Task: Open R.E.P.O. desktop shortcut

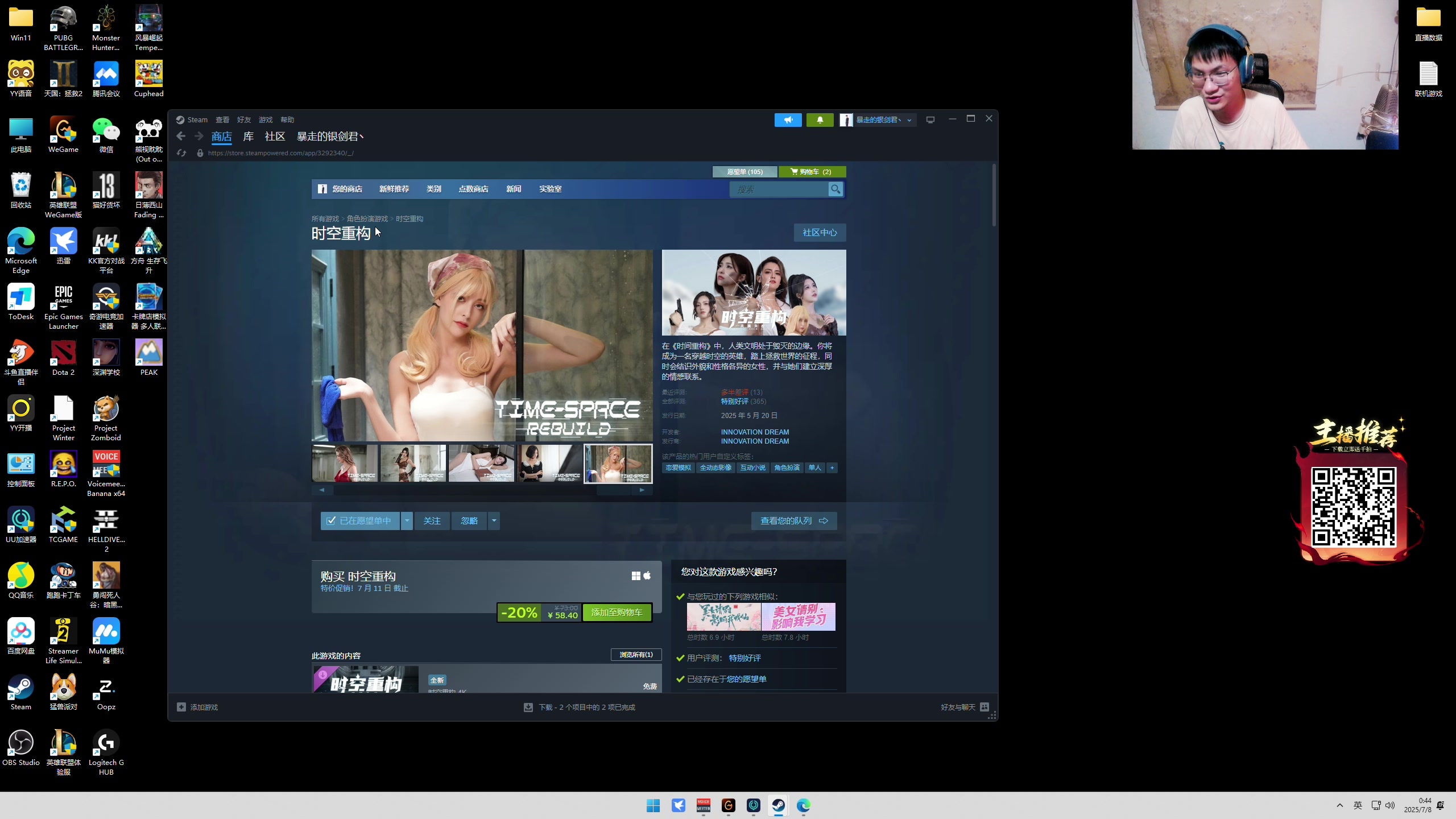Action: pyautogui.click(x=63, y=469)
